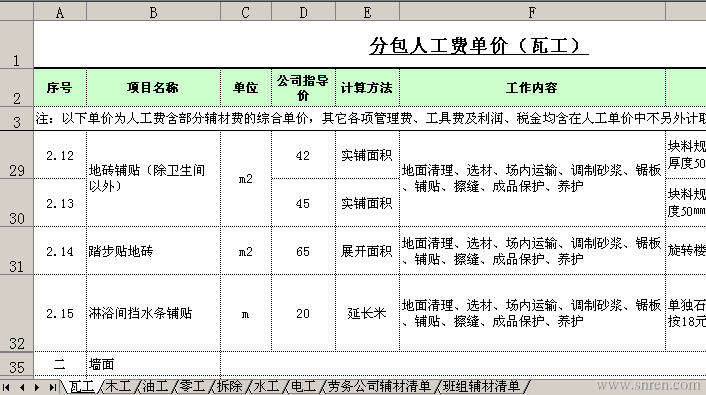Click cell with serial 2.15

coord(60,313)
